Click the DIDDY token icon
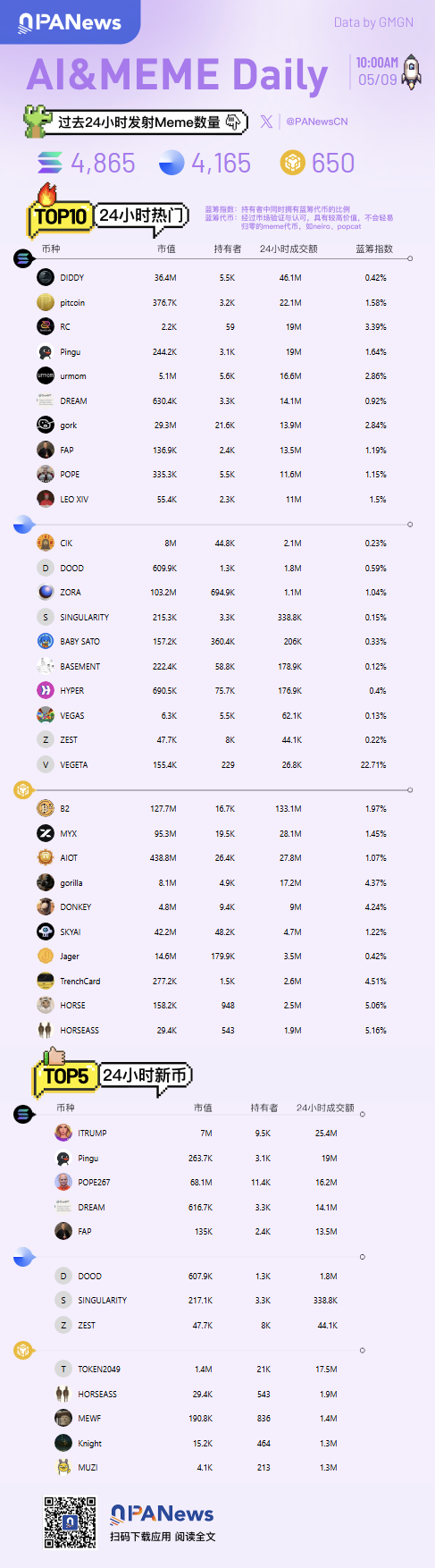 (x=46, y=277)
